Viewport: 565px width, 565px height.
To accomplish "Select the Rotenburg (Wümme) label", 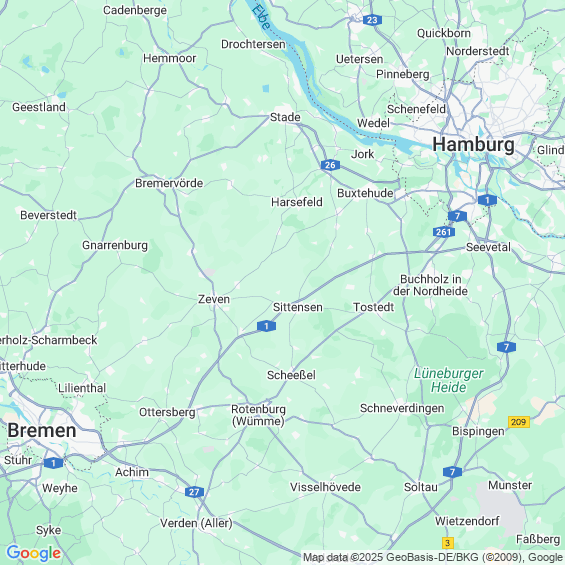I will (x=258, y=415).
